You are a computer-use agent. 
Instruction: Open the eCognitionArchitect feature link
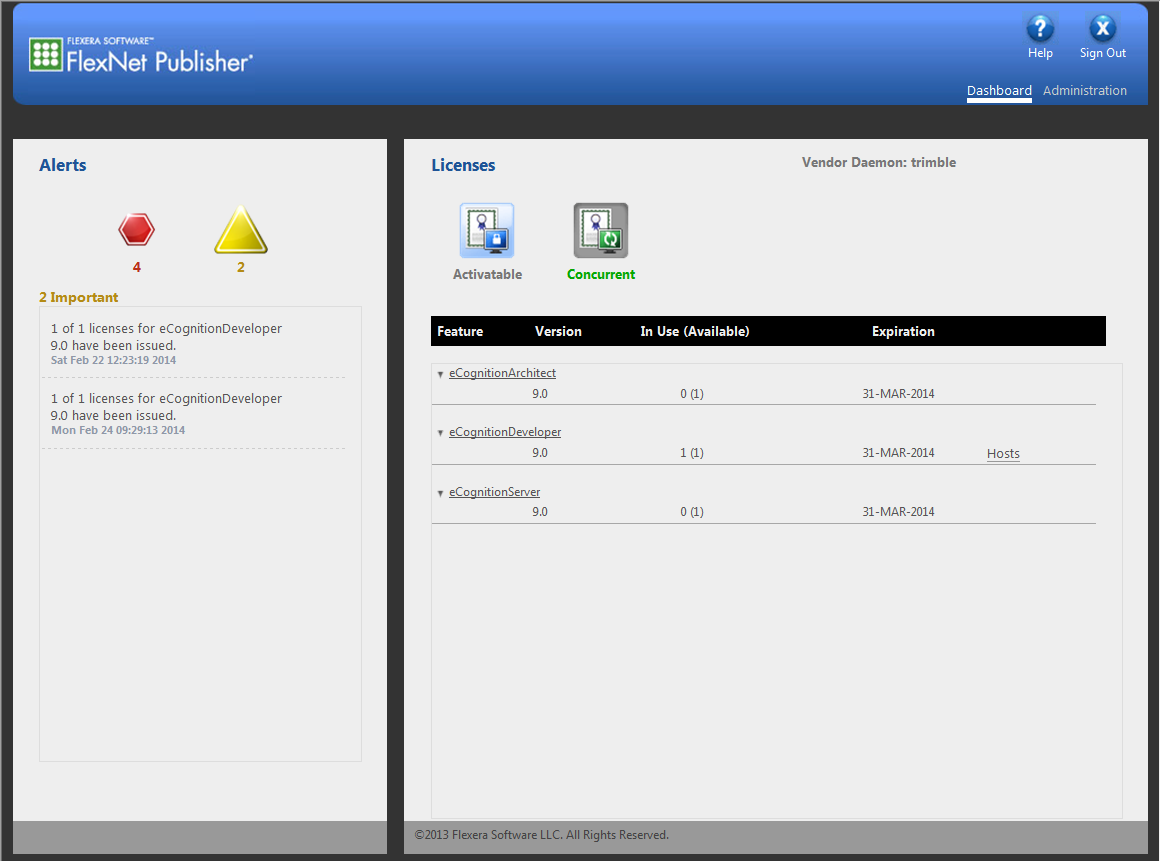tap(502, 373)
